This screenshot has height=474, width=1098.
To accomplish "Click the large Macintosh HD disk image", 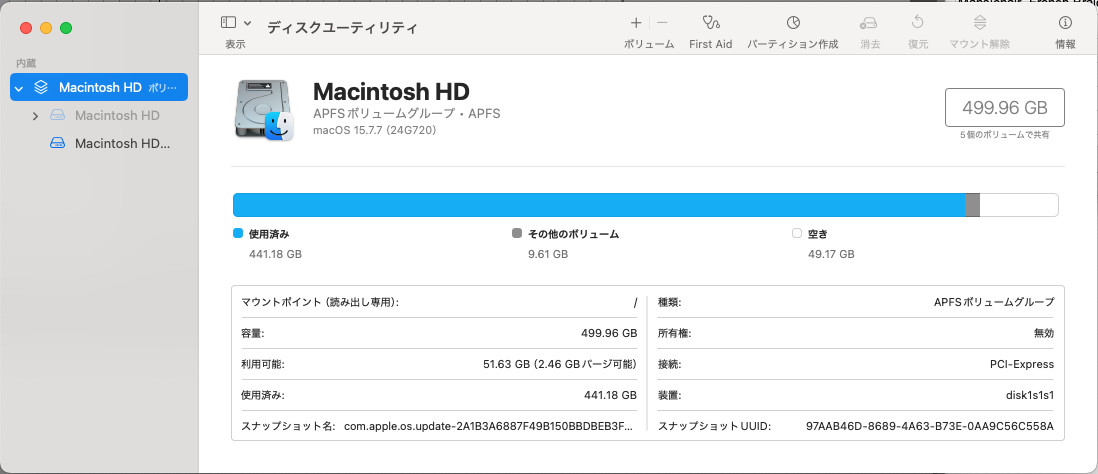I will 264,110.
